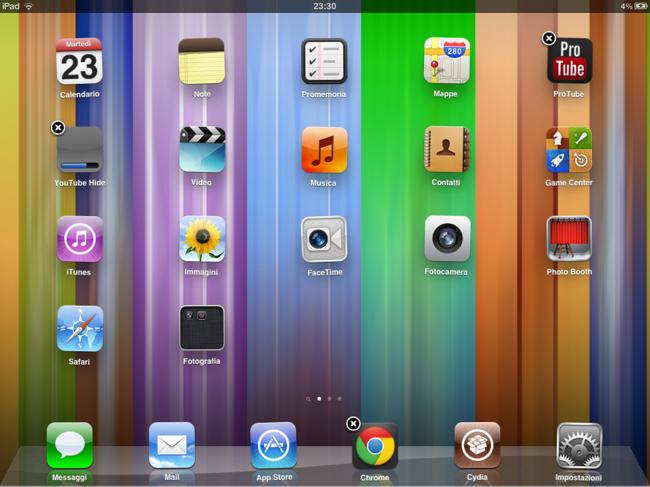Image resolution: width=650 pixels, height=487 pixels.
Task: Launch the Promemoria reminders app
Action: 324,61
